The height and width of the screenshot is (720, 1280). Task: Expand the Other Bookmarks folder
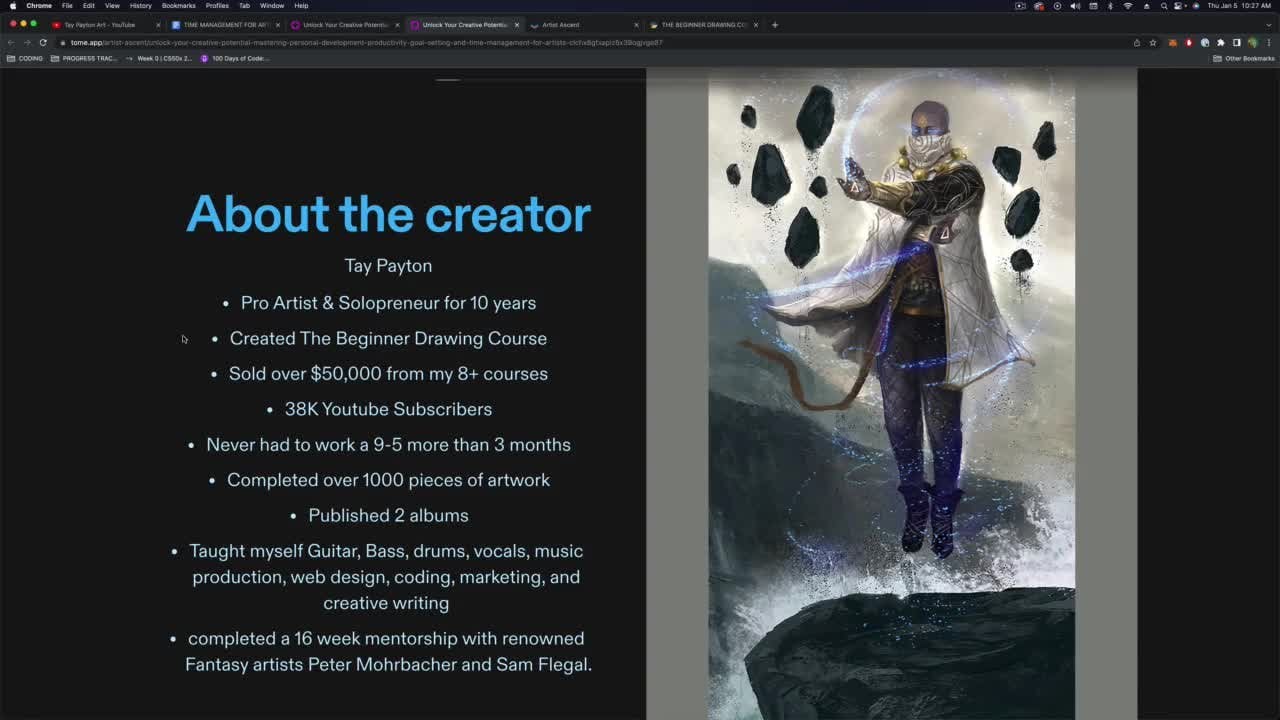[1244, 58]
